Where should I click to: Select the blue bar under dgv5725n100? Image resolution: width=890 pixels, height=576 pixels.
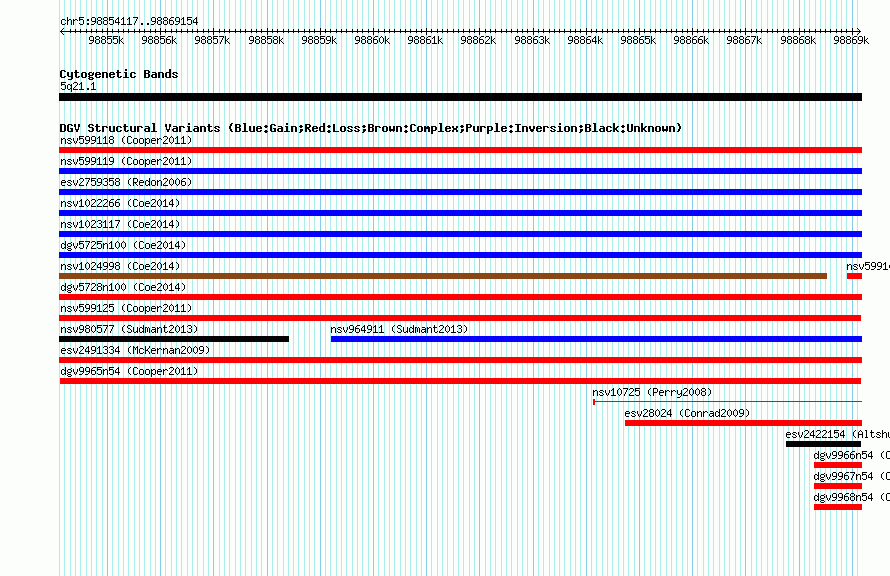tap(460, 255)
